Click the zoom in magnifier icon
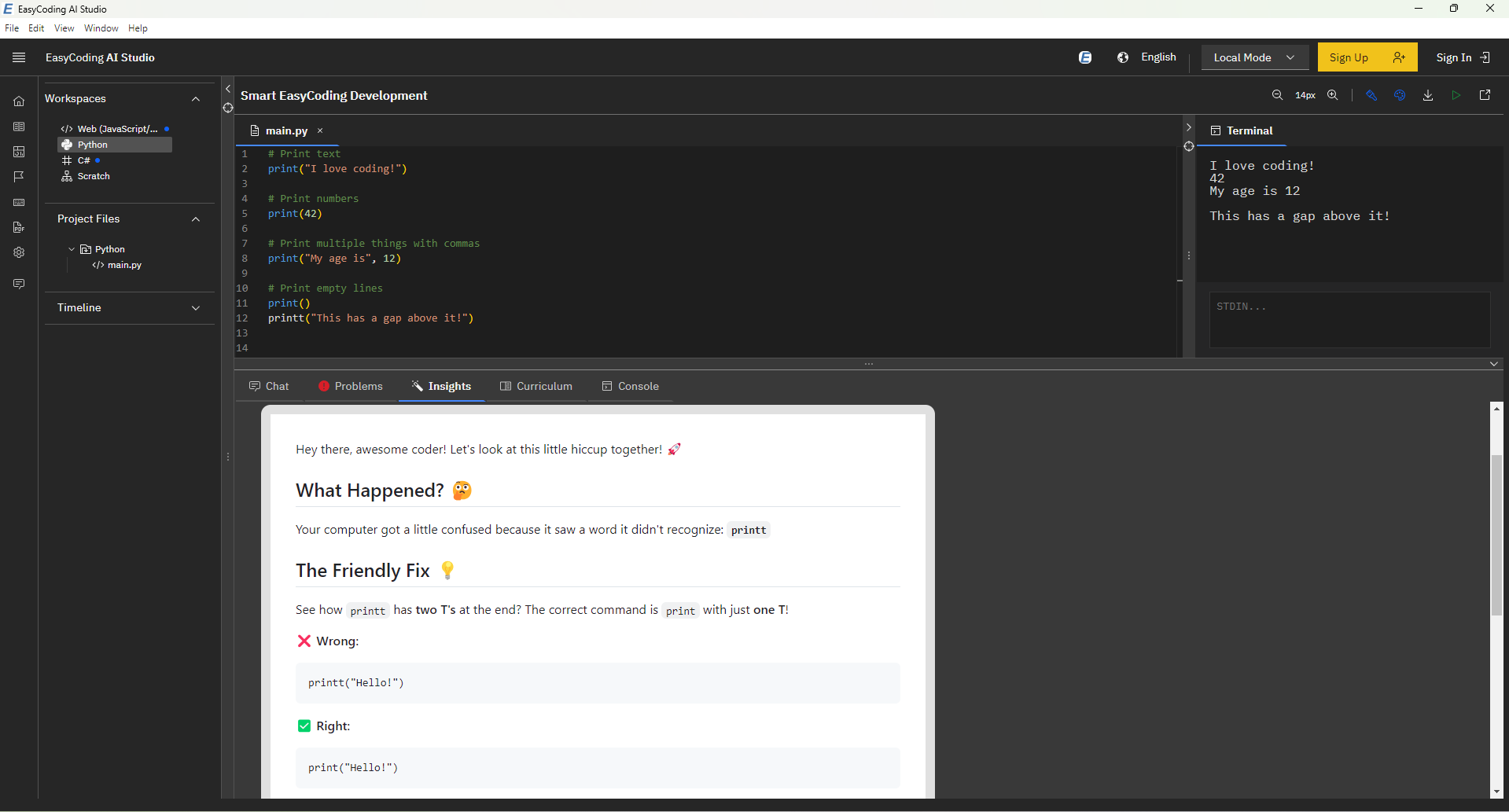The width and height of the screenshot is (1509, 812). [1333, 95]
